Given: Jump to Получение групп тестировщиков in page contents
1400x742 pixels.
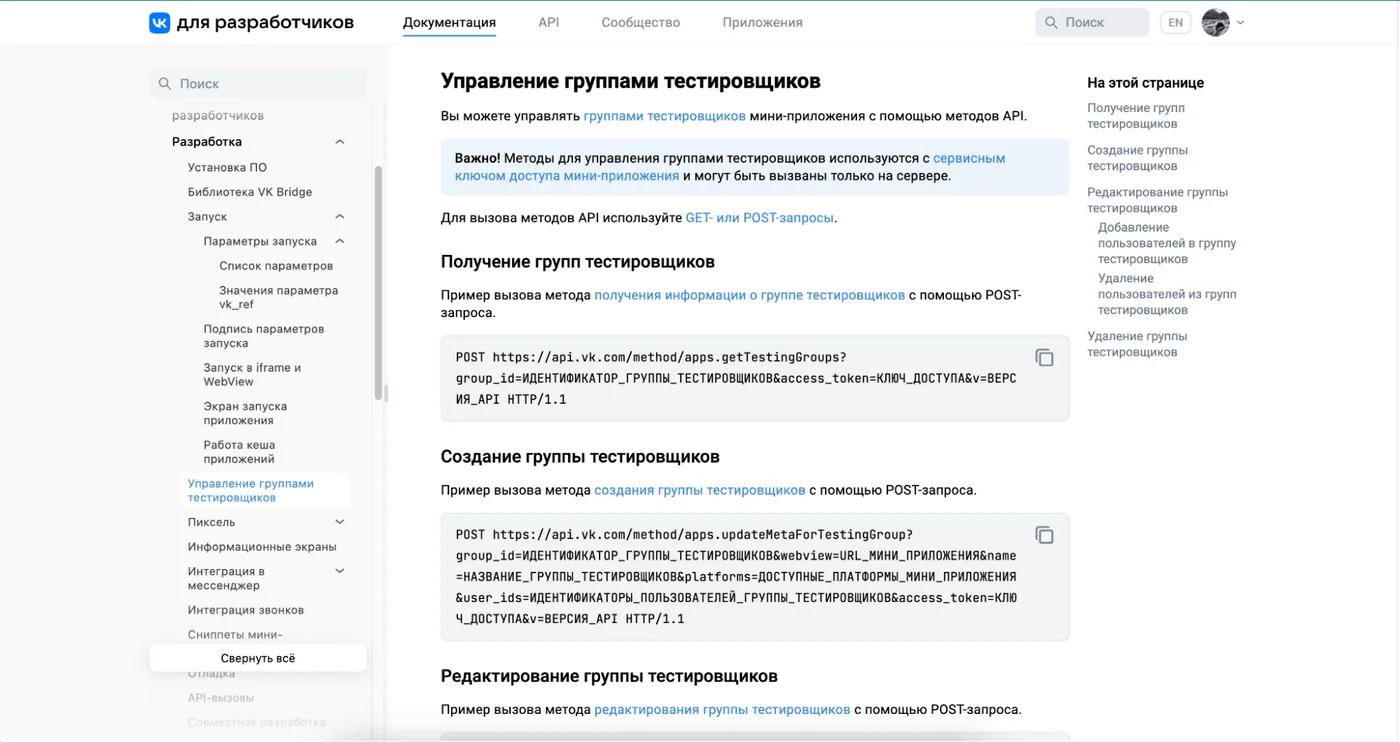Looking at the screenshot, I should (1136, 116).
